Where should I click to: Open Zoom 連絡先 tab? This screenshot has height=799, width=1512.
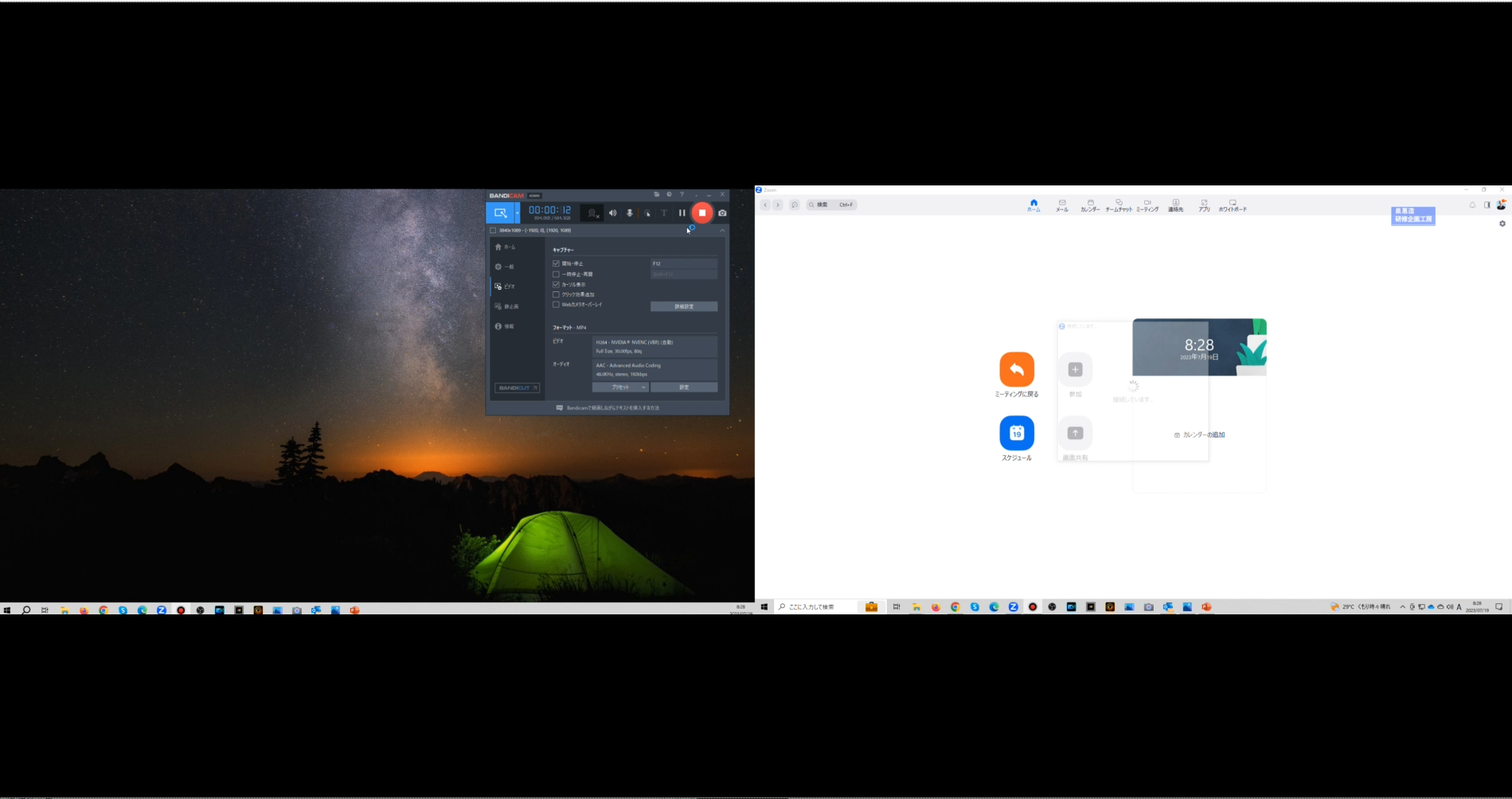(x=1175, y=205)
